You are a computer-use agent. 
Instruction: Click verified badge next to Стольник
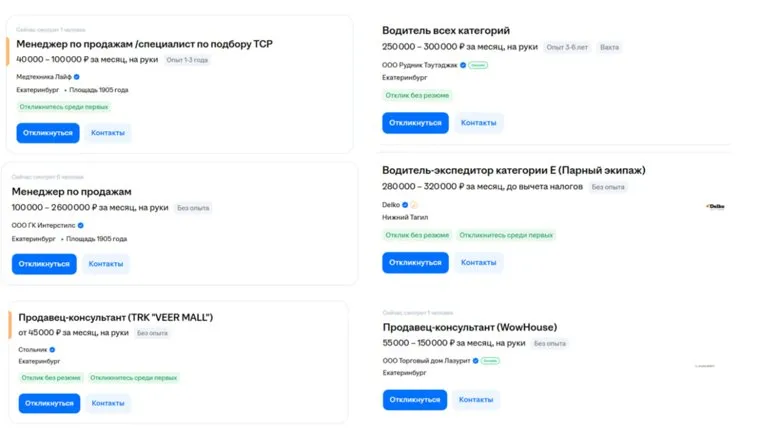coord(52,349)
